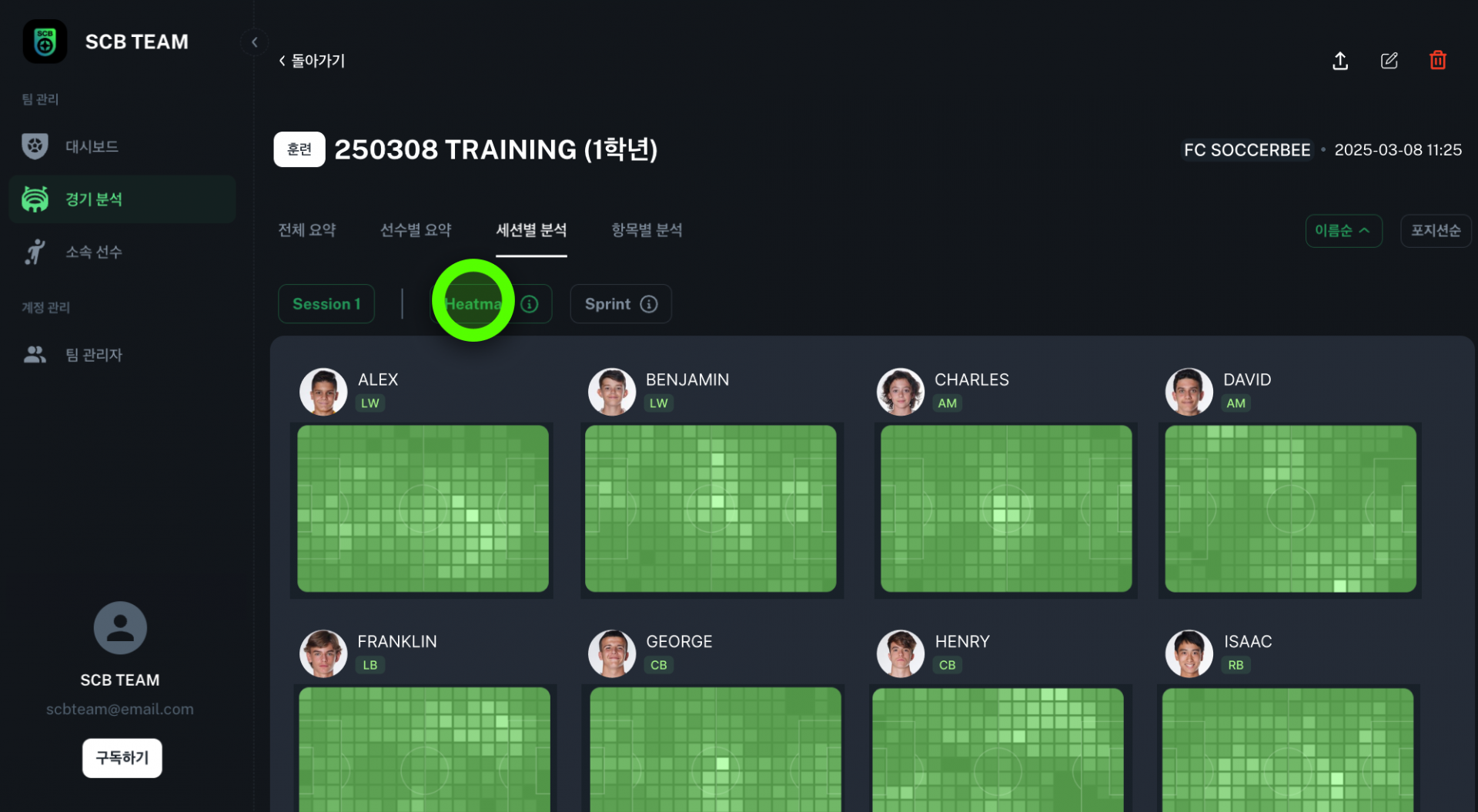Open ALEX's heatmap pitch
1478x812 pixels.
423,509
